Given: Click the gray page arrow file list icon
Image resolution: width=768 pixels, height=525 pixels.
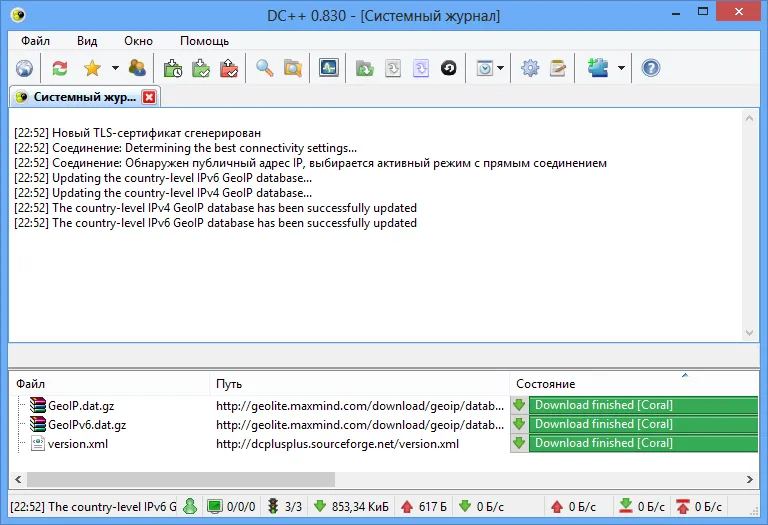Looking at the screenshot, I should (x=393, y=68).
